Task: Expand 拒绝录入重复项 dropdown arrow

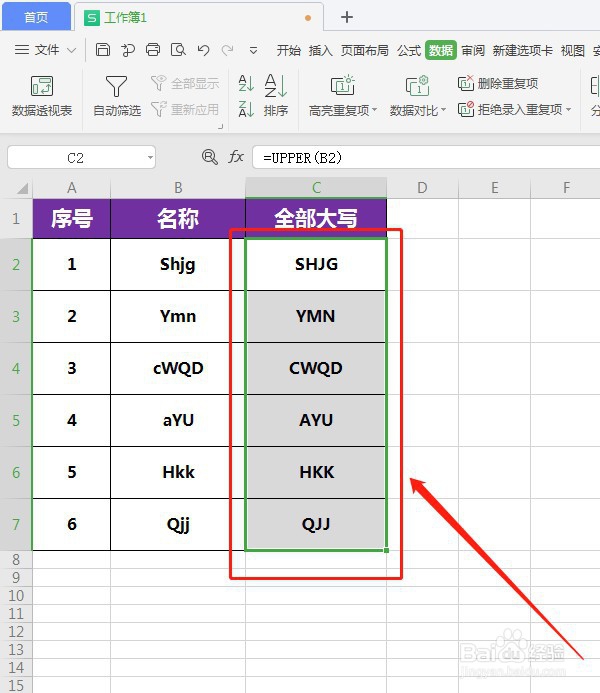Action: tap(569, 109)
